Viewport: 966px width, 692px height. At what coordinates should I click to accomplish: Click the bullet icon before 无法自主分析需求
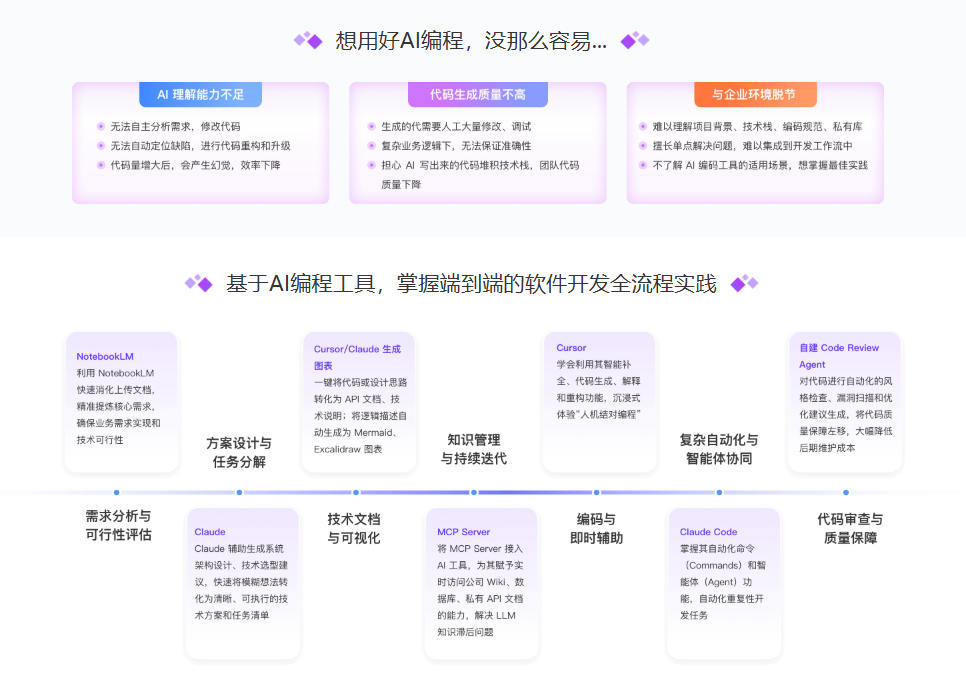(x=101, y=127)
